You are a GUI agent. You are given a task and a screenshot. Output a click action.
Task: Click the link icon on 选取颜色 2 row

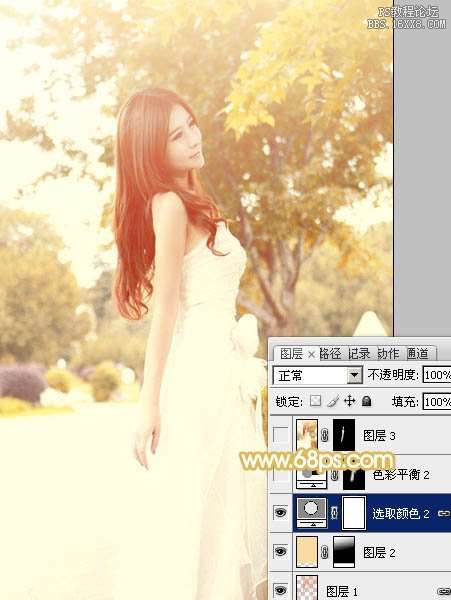[443, 513]
